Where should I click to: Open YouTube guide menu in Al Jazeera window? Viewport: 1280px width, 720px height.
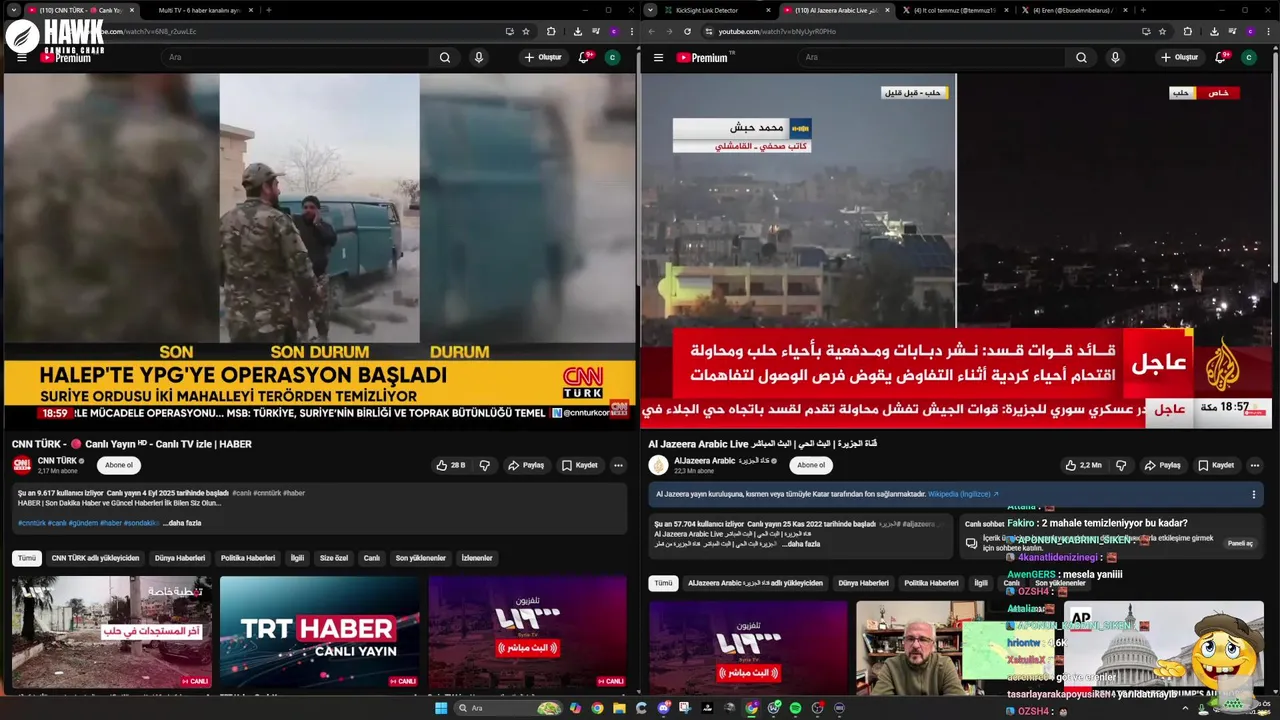(x=658, y=57)
